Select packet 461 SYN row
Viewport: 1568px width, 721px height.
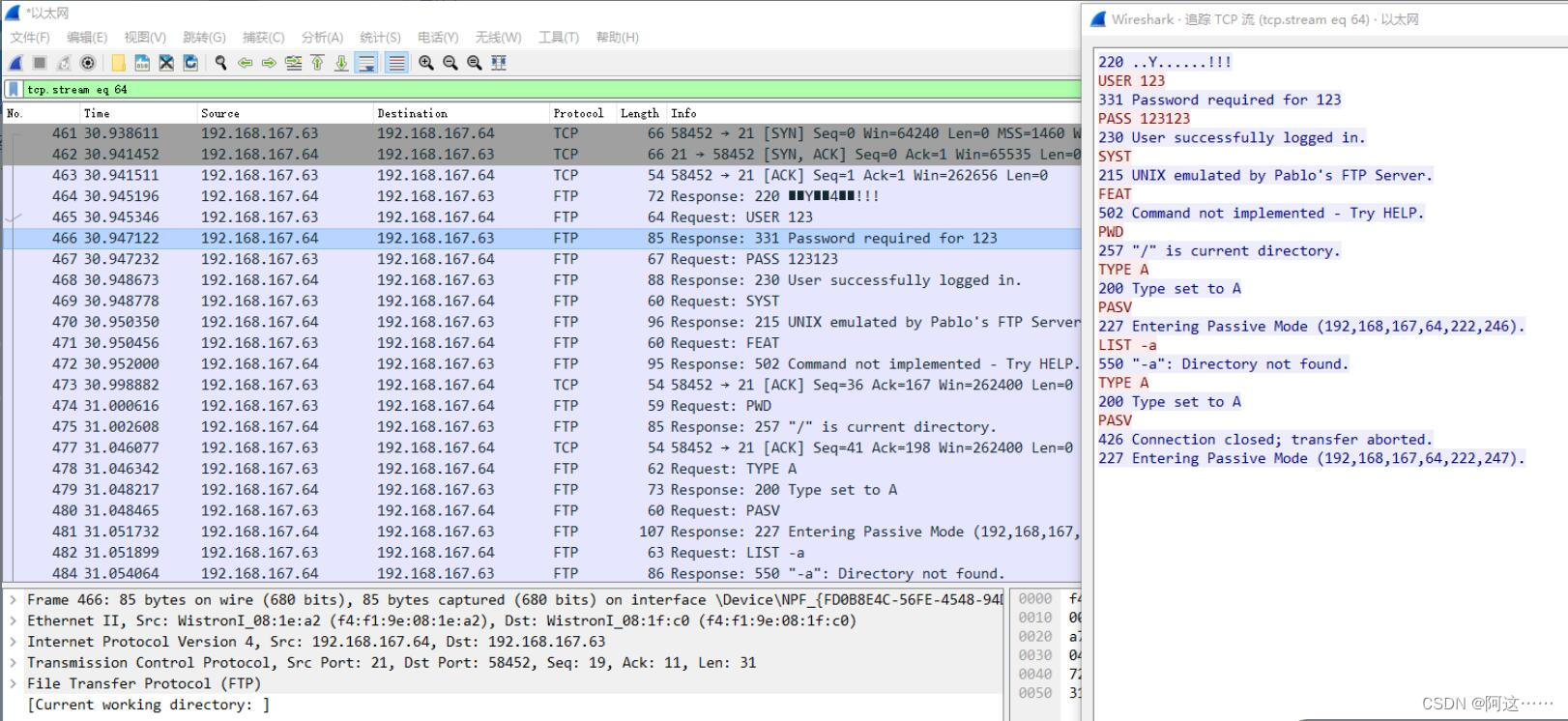pos(541,133)
